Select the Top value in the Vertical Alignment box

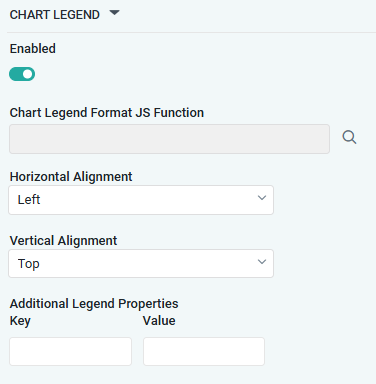[x=29, y=264]
